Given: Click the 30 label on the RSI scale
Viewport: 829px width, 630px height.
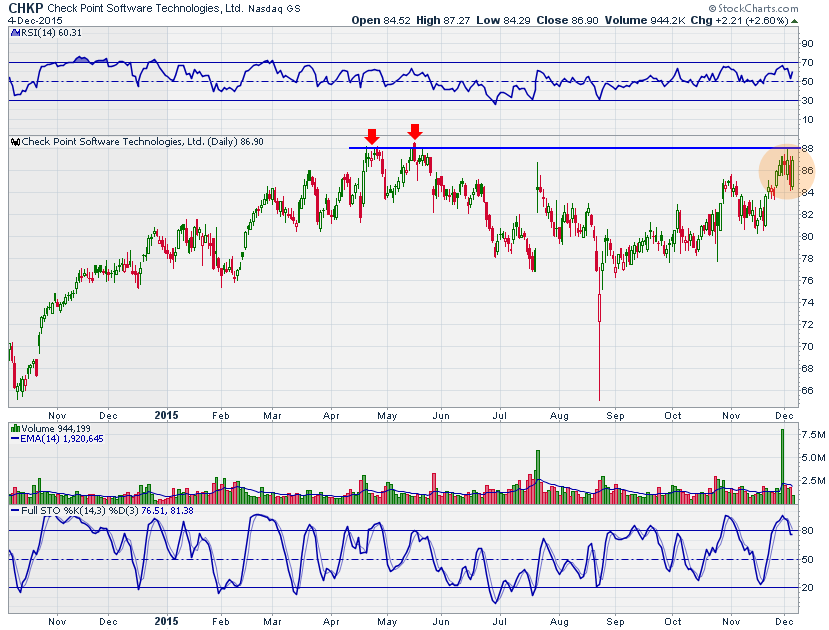Looking at the screenshot, I should tap(807, 100).
